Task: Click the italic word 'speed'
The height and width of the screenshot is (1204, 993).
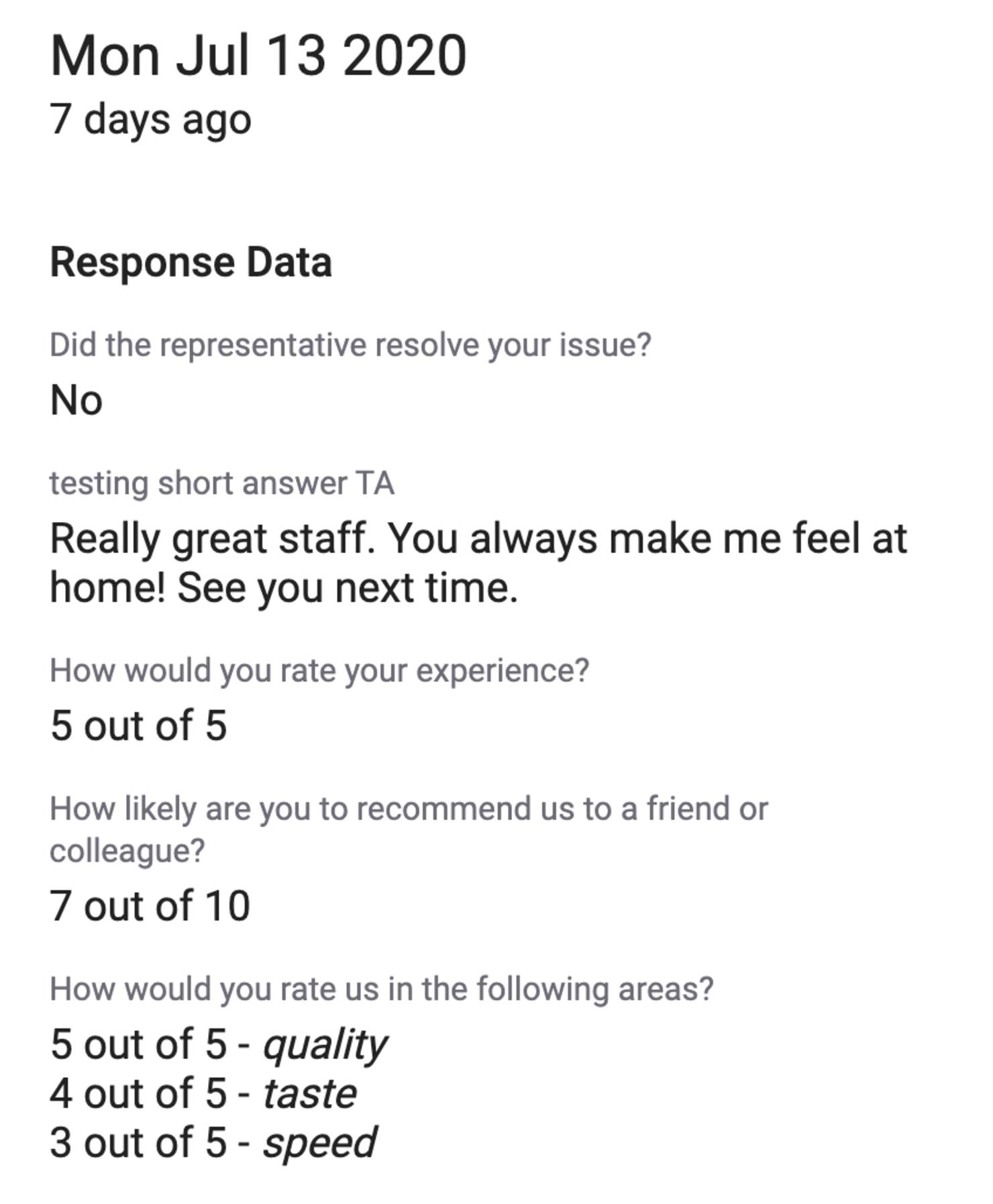Action: coord(319,1144)
